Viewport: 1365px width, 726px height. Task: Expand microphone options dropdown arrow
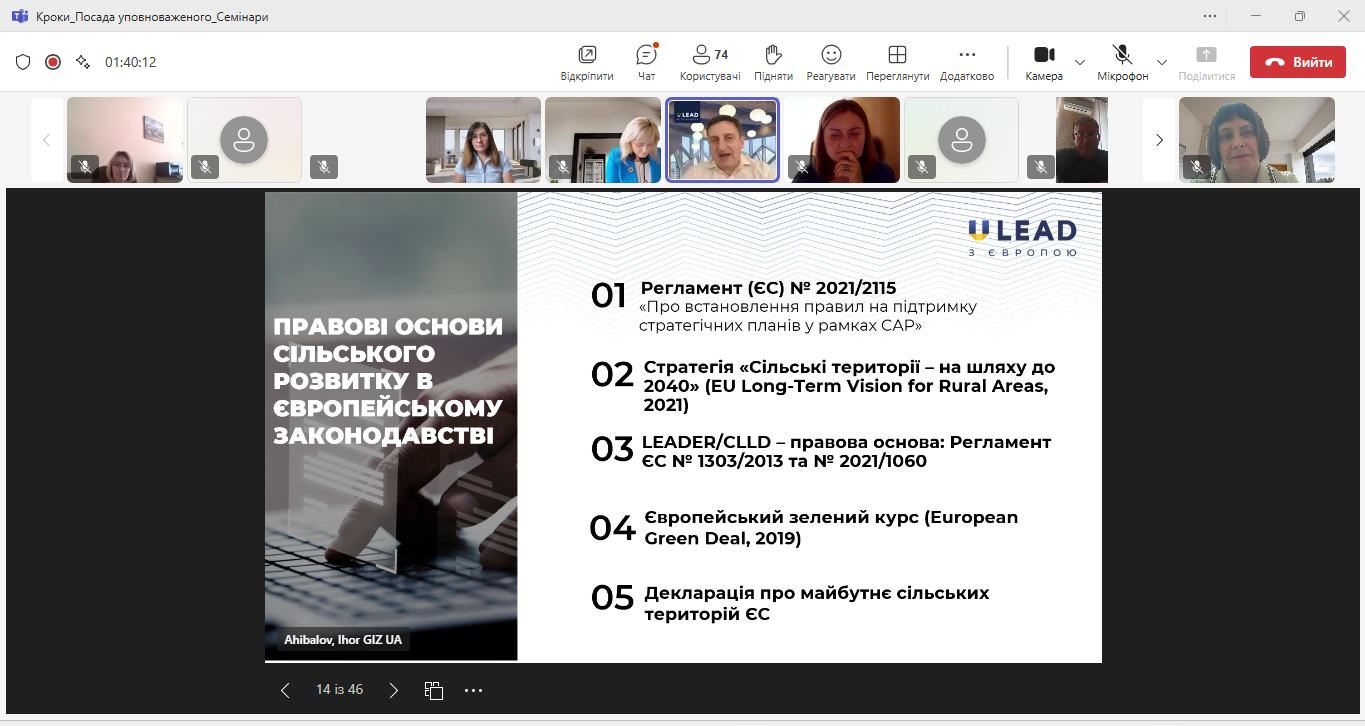pos(1161,62)
